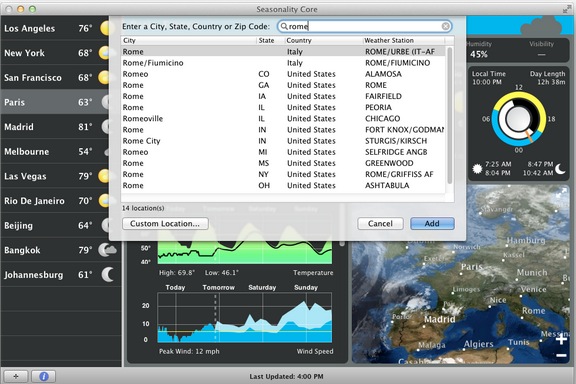The image size is (576, 384).
Task: Select Rome City IN row
Action: [283, 141]
